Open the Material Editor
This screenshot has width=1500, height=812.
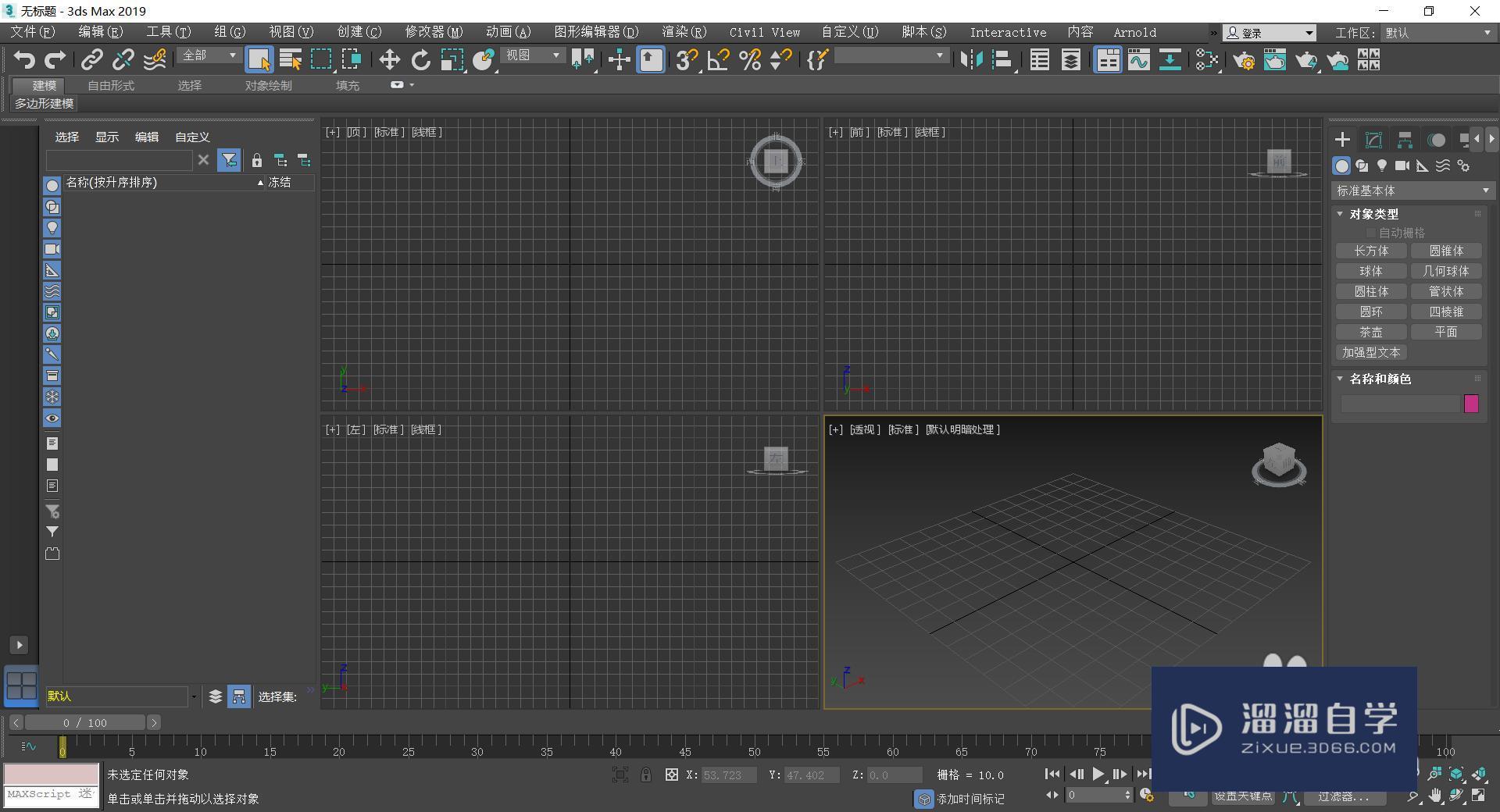pyautogui.click(x=1276, y=59)
